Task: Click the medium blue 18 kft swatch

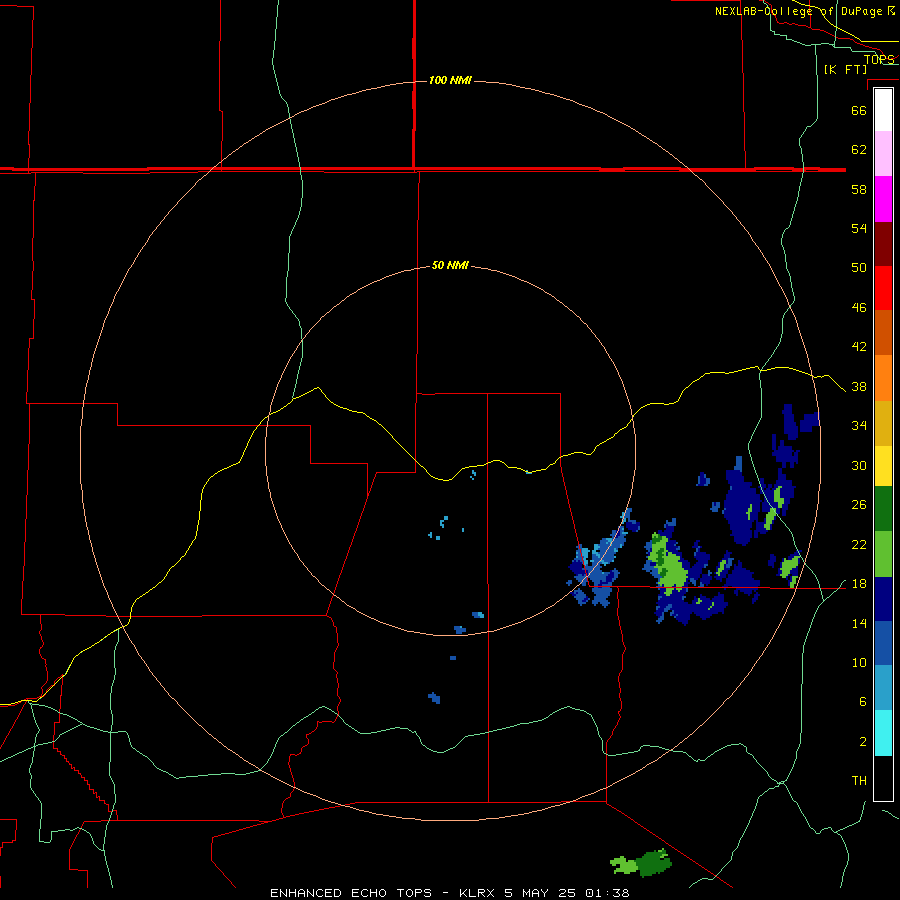Action: click(883, 643)
